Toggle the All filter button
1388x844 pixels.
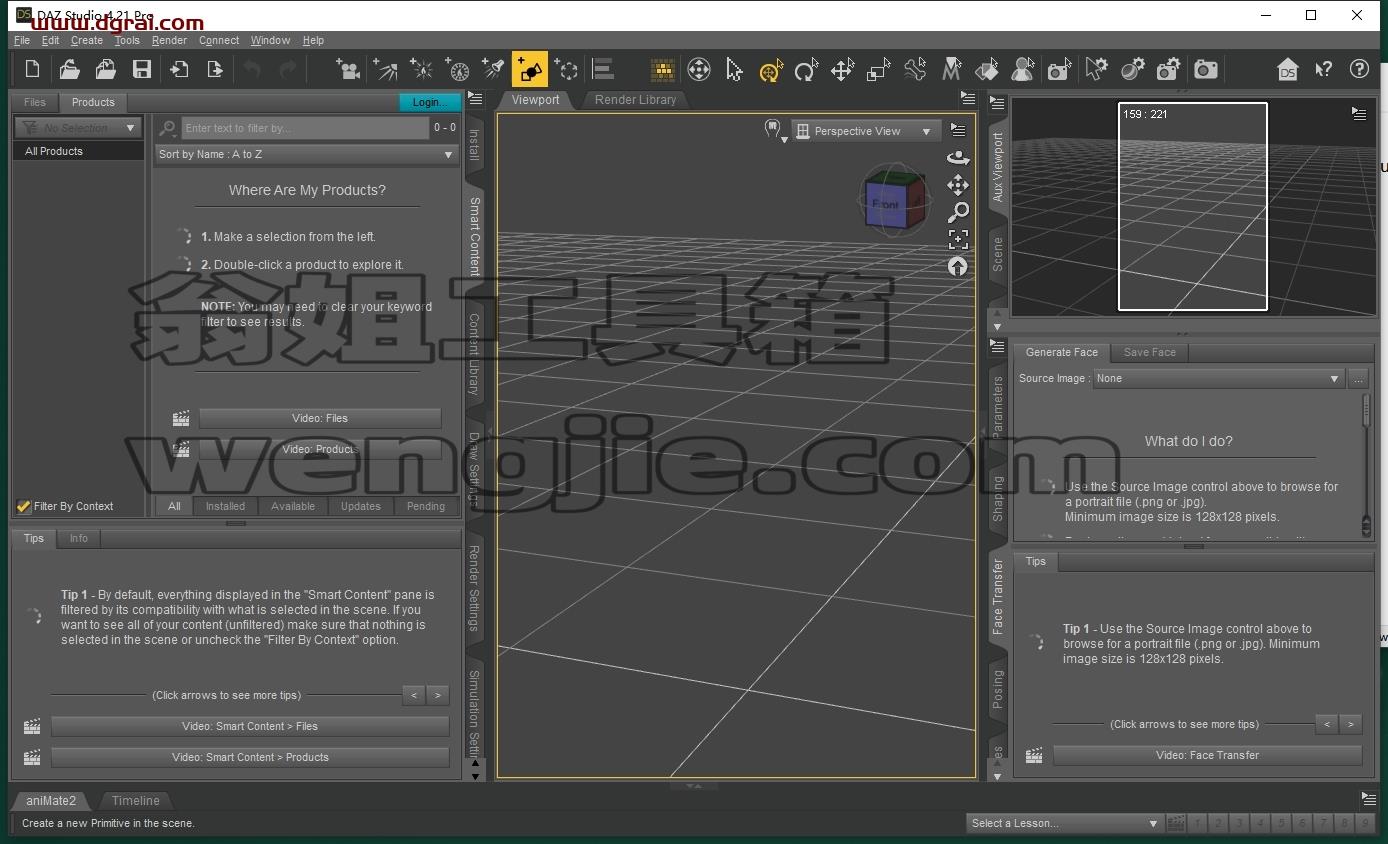point(174,506)
